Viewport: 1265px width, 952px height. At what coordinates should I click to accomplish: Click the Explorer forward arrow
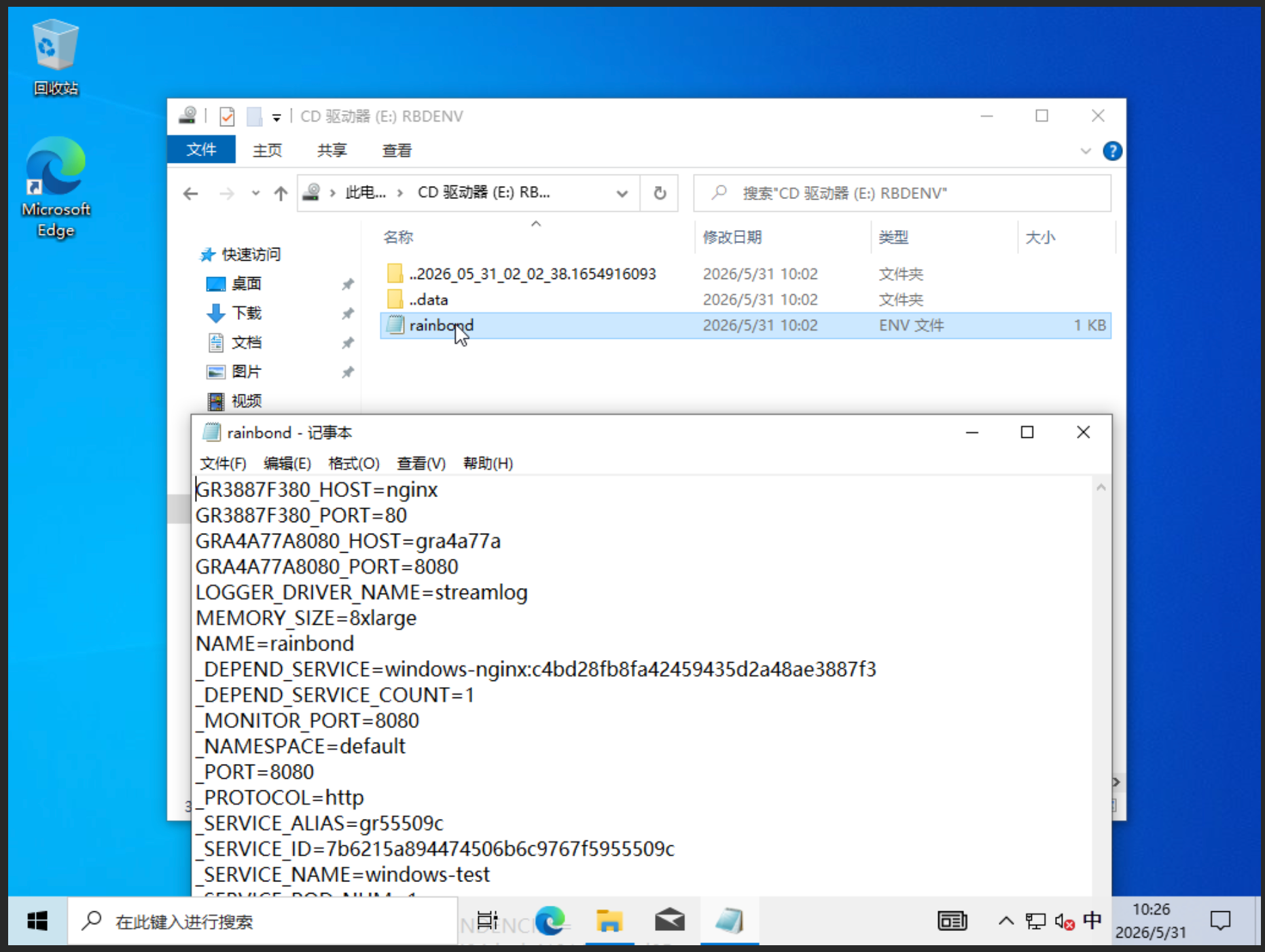coord(227,194)
